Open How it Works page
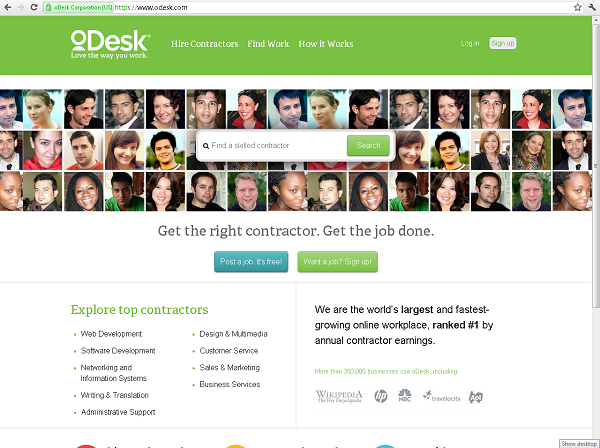The image size is (600, 448). [326, 44]
